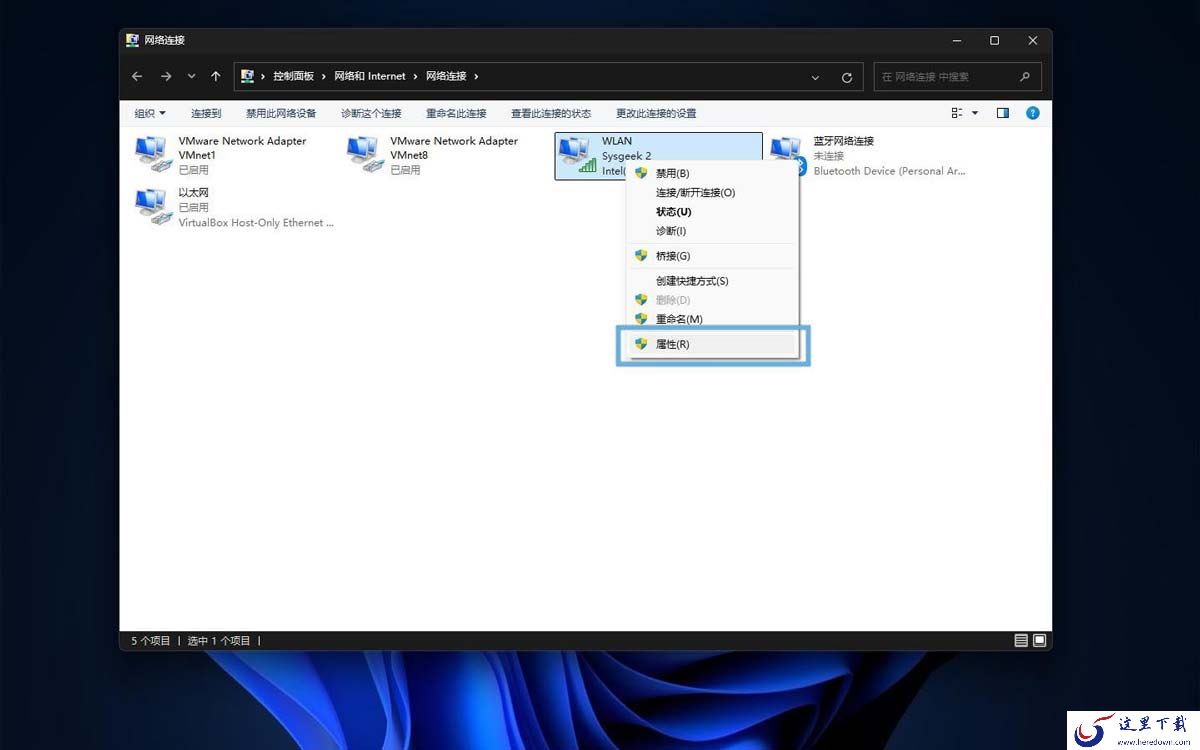The width and height of the screenshot is (1200, 750).
Task: Choose 桥接(G) from context menu
Action: point(712,256)
